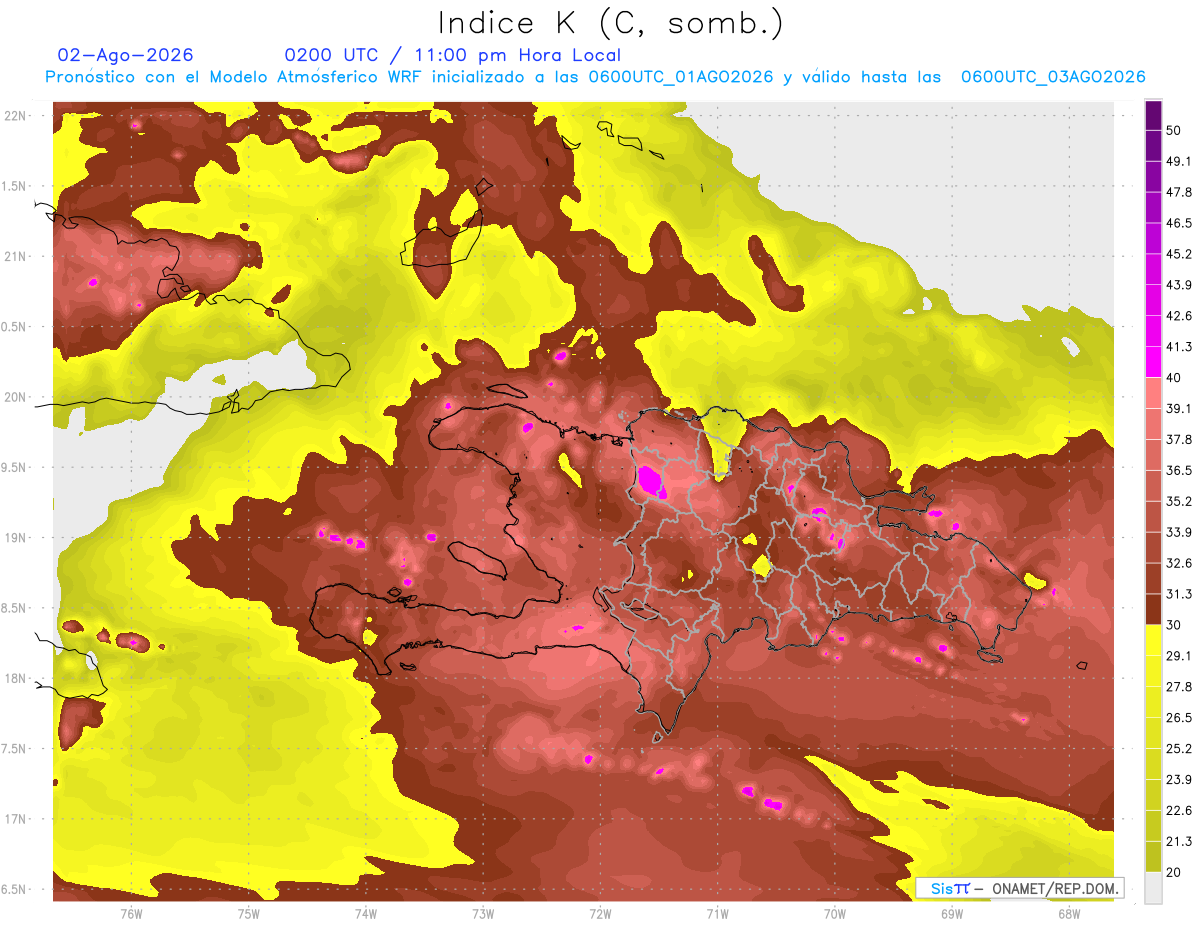Viewport: 1200px width, 927px height.
Task: Click the "39.1" color scale value
Action: click(1180, 408)
